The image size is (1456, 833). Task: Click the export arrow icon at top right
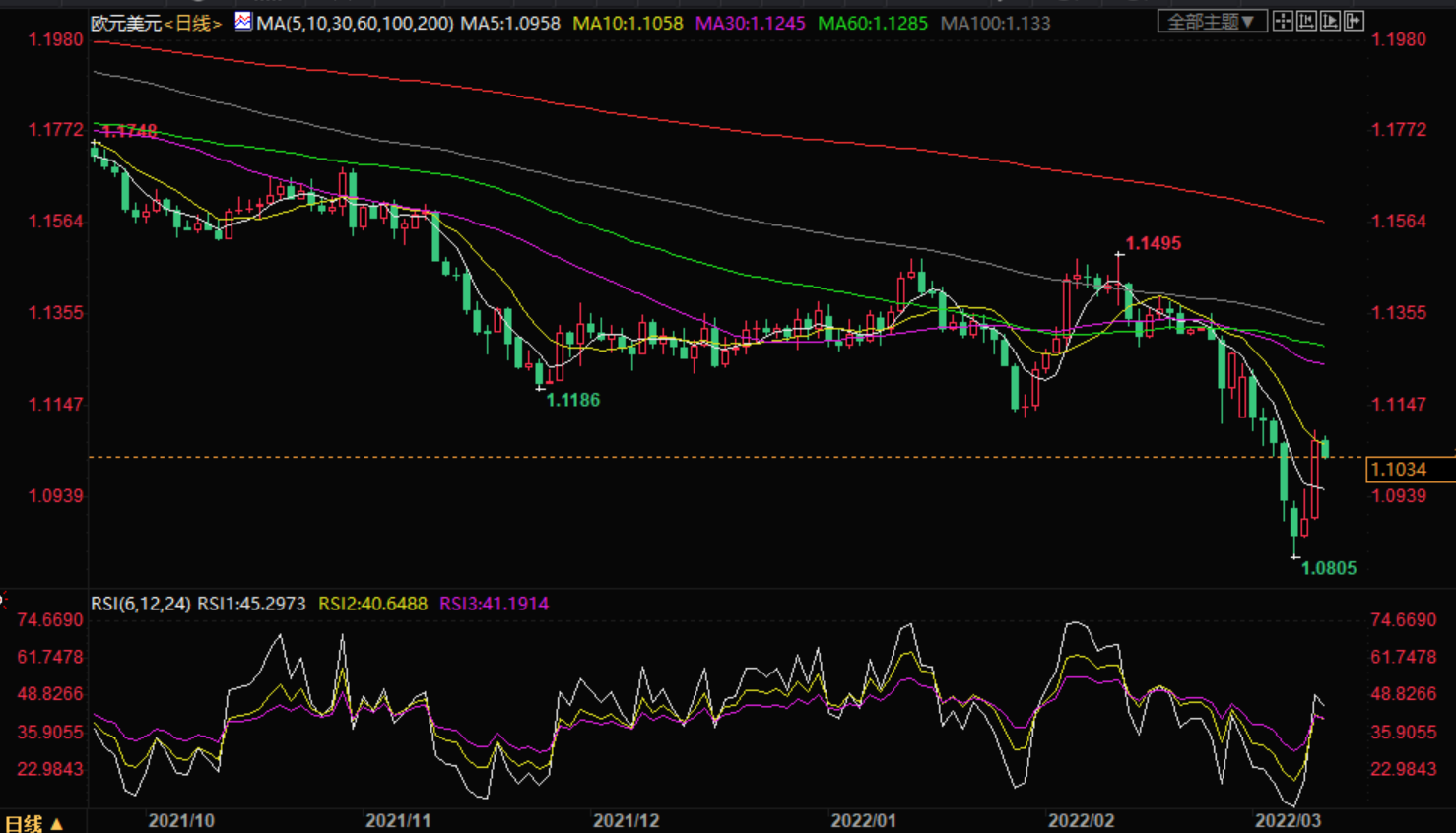[1354, 21]
